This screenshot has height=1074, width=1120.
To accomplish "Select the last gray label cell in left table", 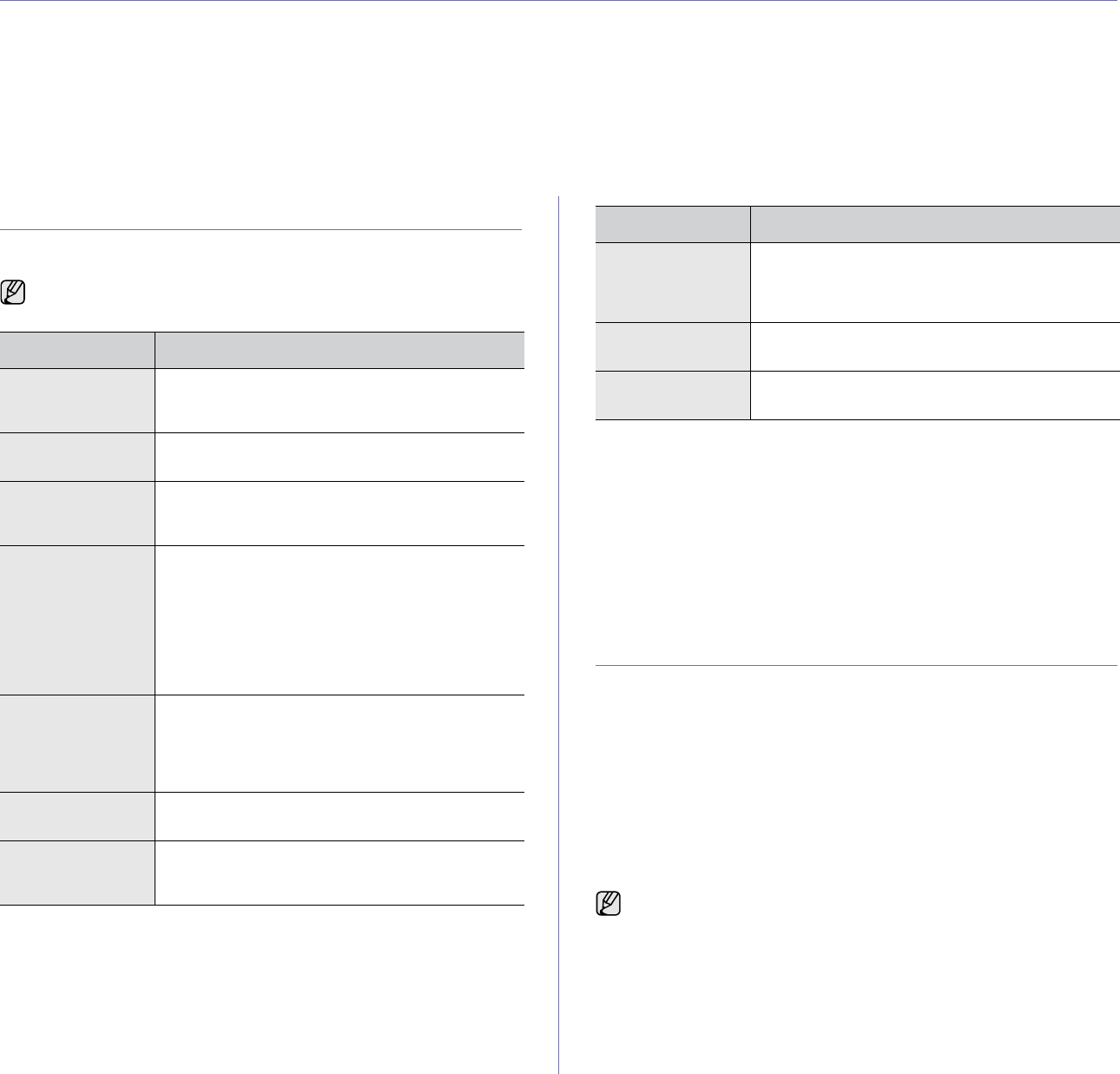I will click(x=77, y=873).
